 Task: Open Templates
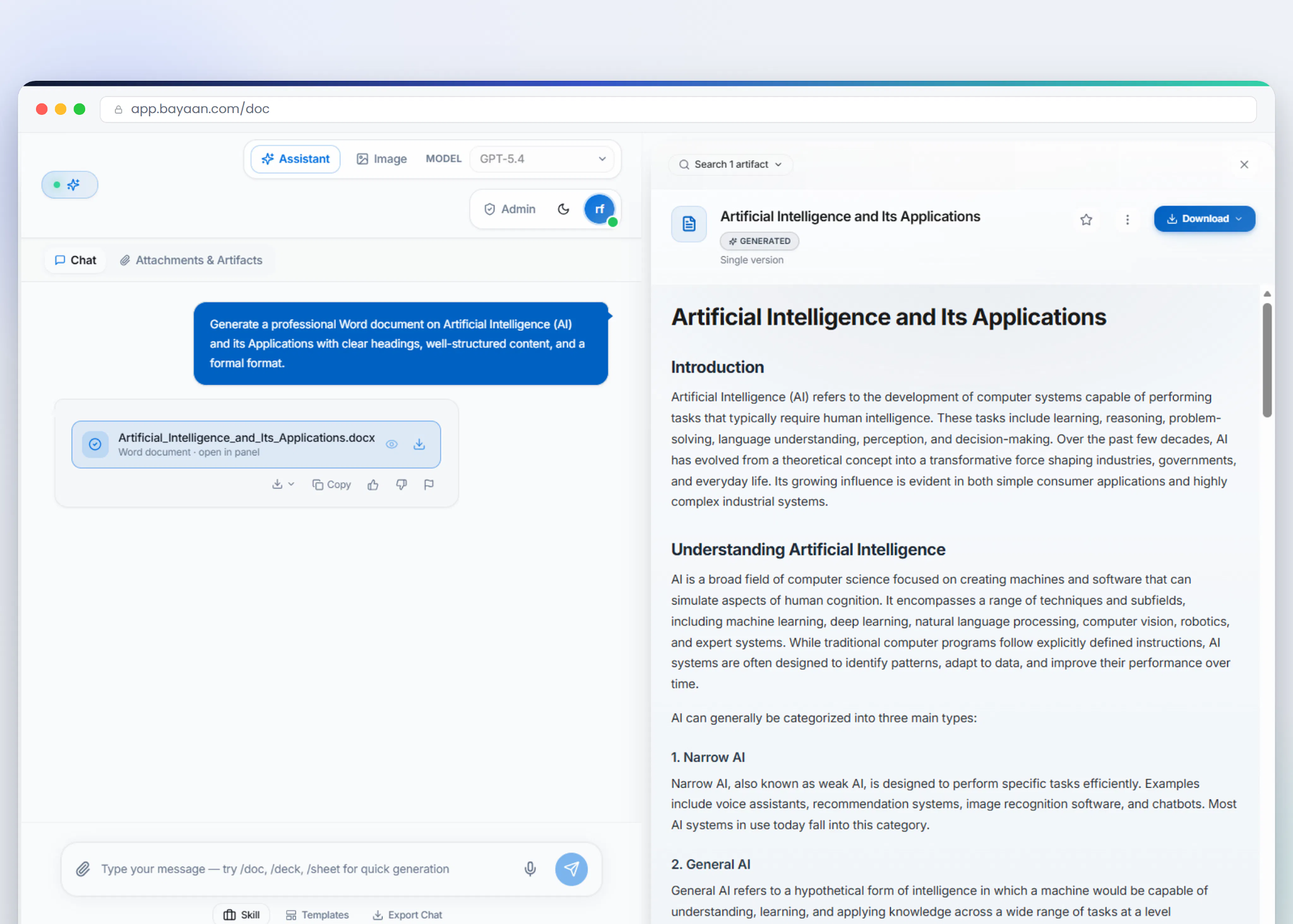click(x=317, y=914)
